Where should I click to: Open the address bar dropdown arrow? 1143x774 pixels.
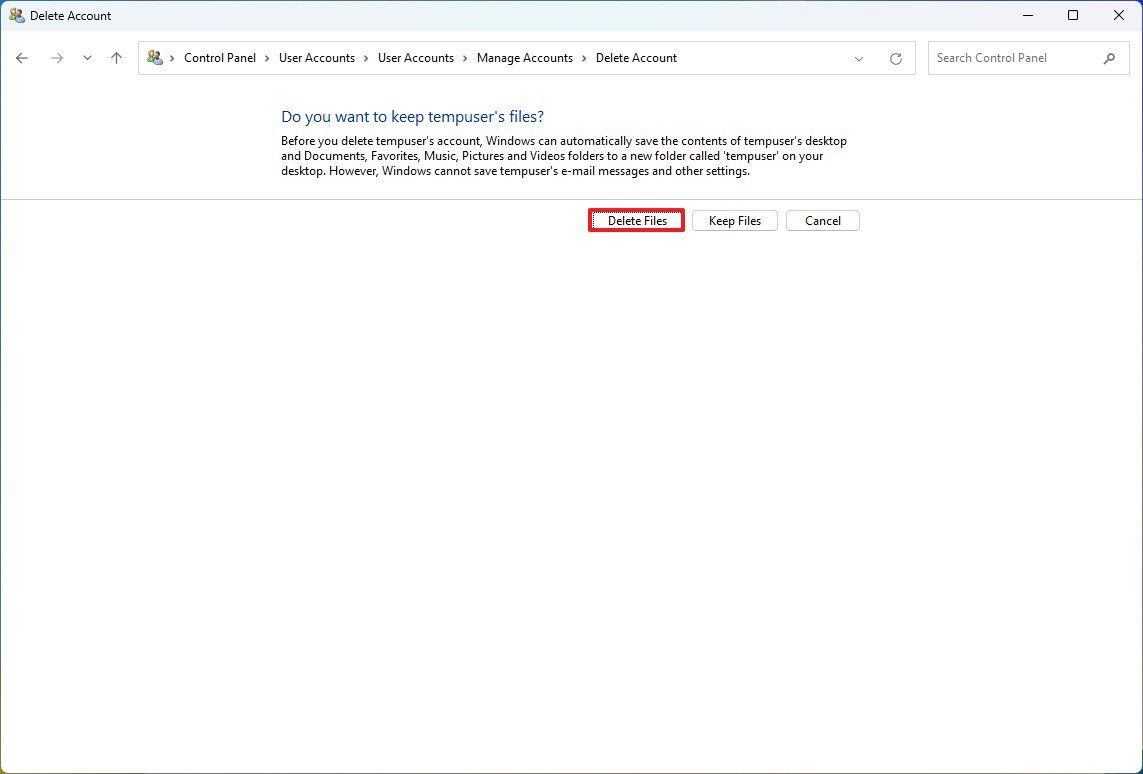click(x=858, y=58)
